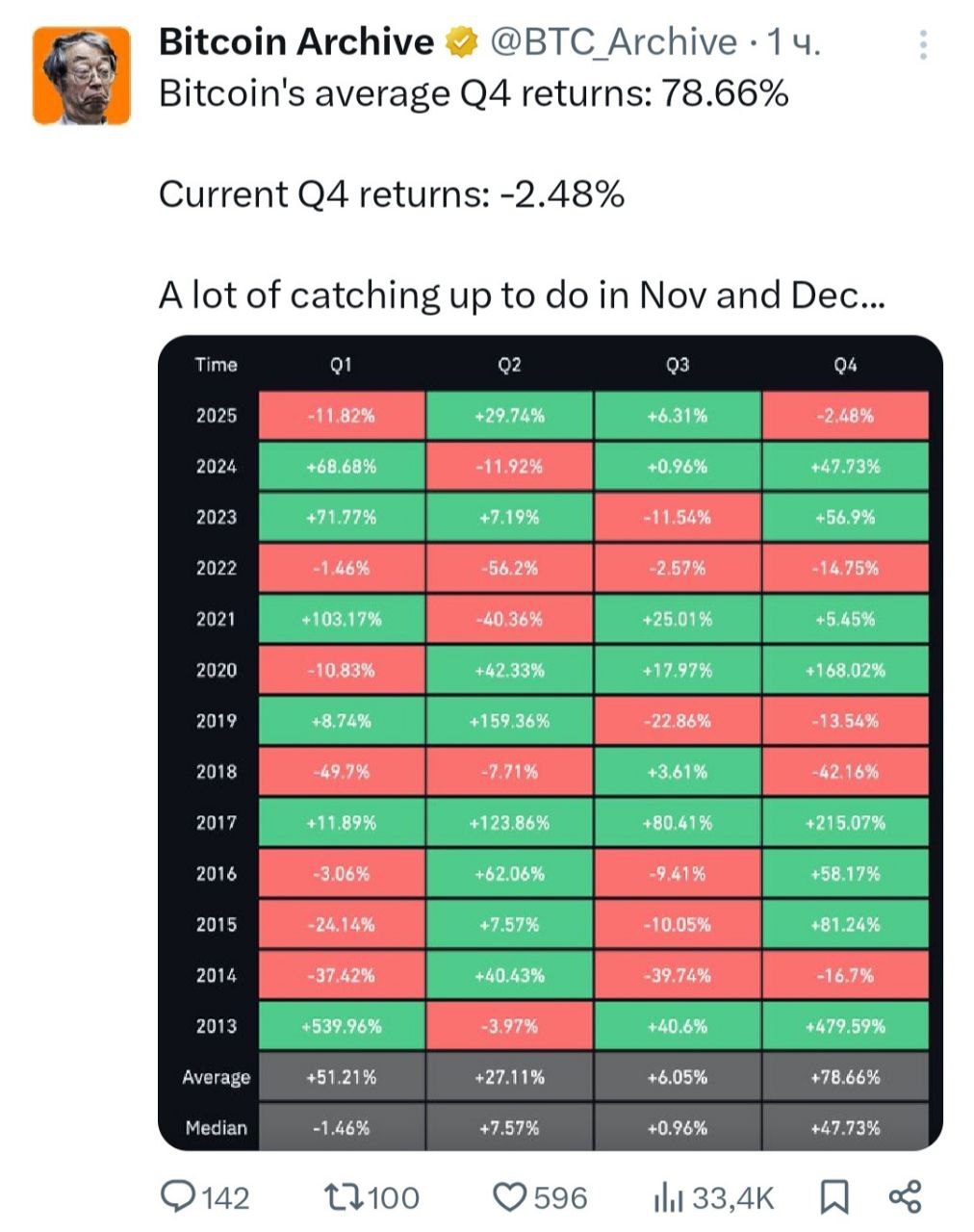Click the post timestamp '1 ч.'
Screen dimensions: 974x1232
tap(793, 42)
